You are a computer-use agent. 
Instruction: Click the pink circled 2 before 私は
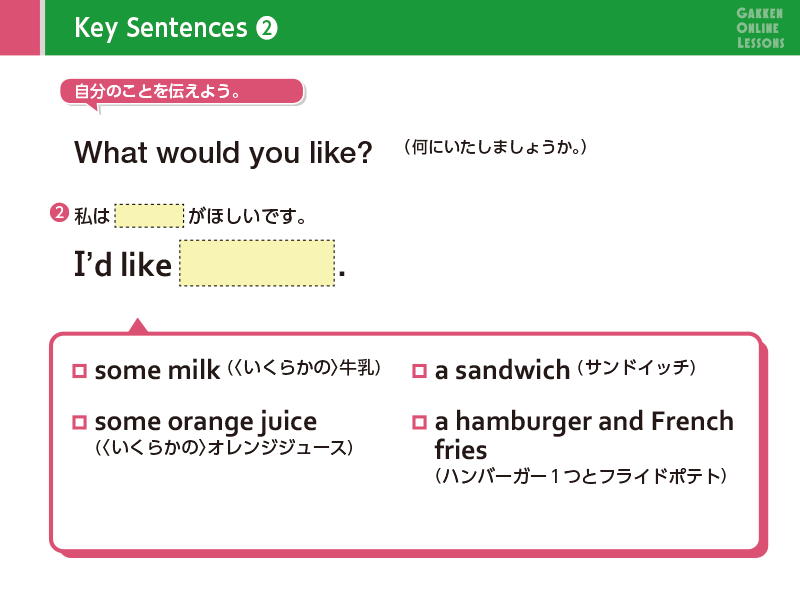pyautogui.click(x=59, y=213)
